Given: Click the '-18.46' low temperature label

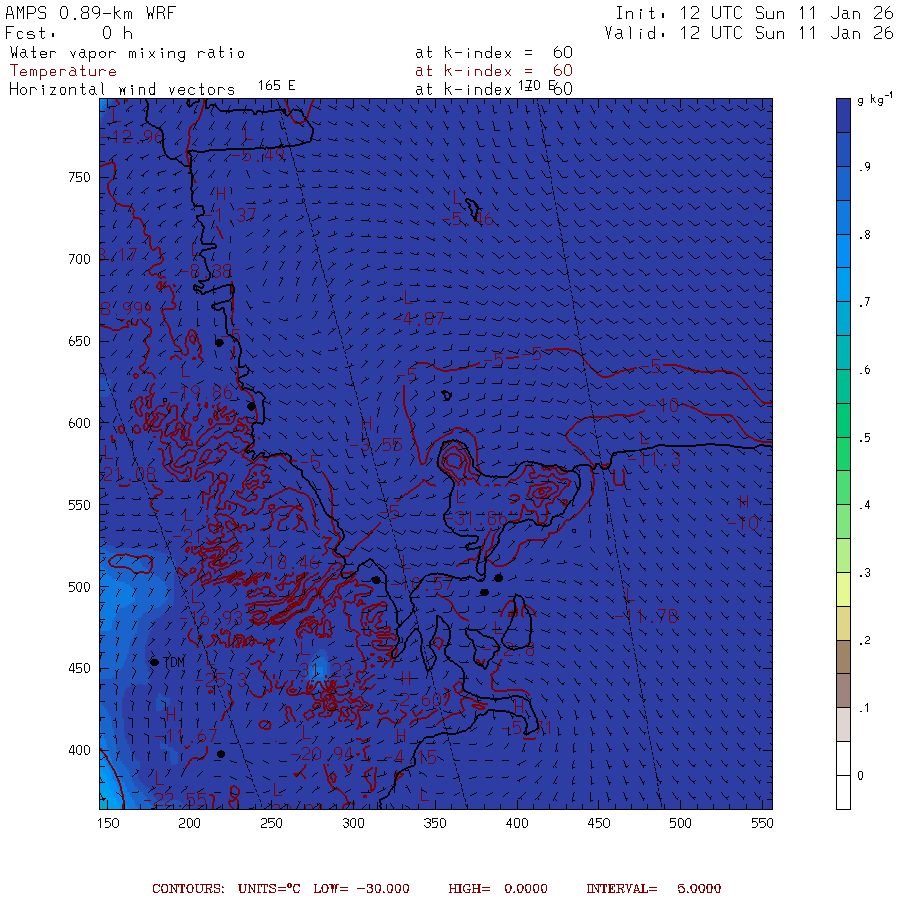Looking at the screenshot, I should pyautogui.click(x=288, y=562).
